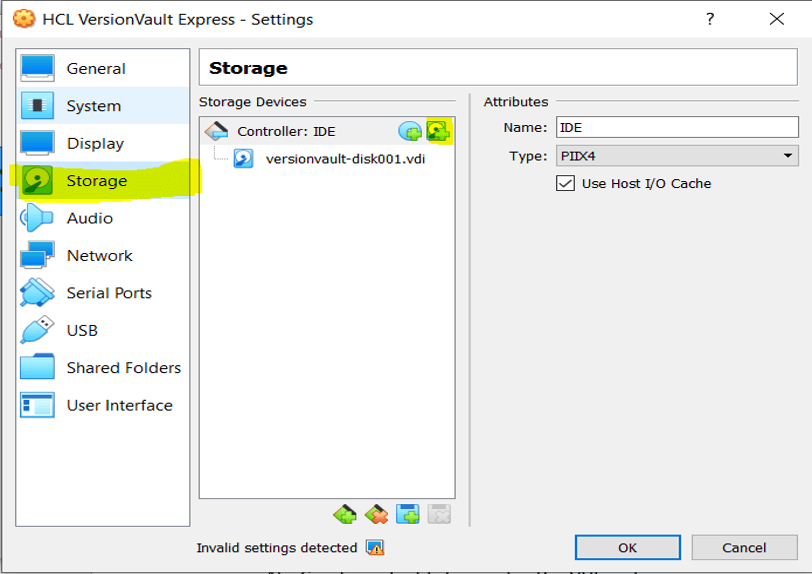Click the help question mark button
Image resolution: width=812 pixels, height=574 pixels.
(x=710, y=19)
